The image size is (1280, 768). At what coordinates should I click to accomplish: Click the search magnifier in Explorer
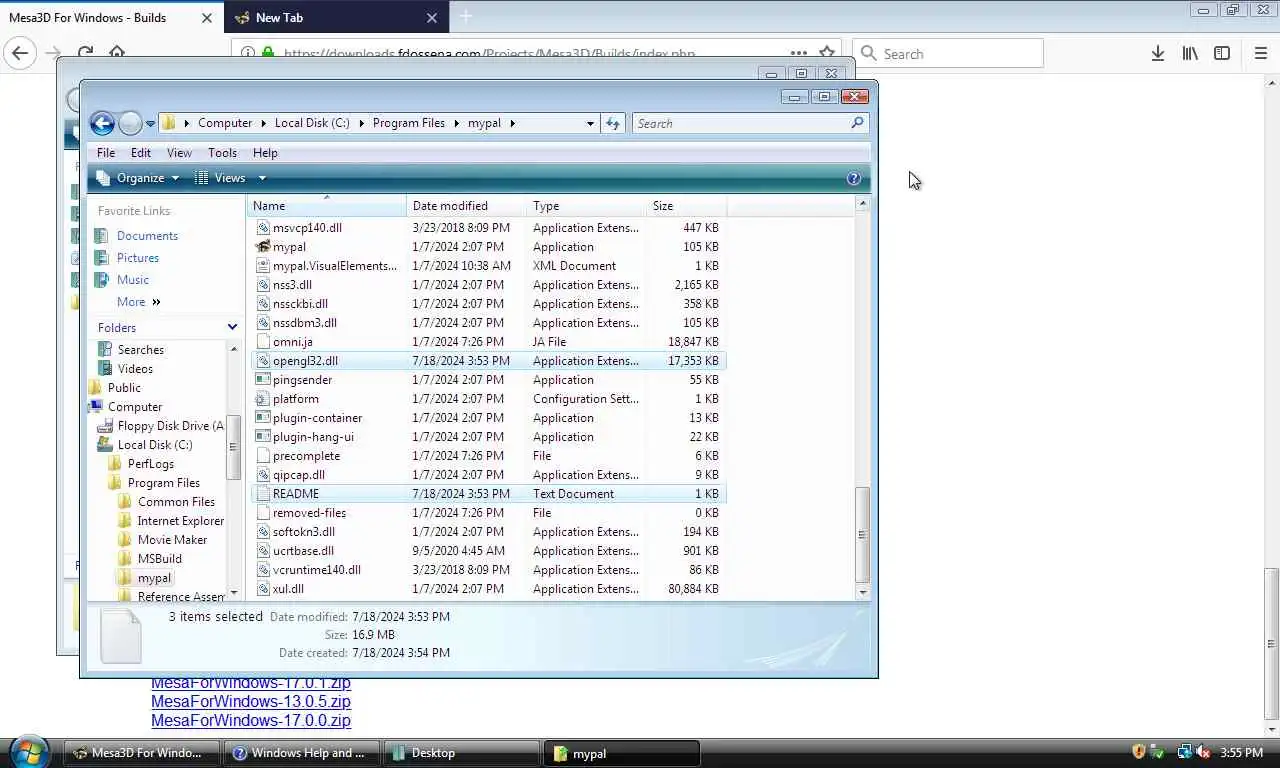(857, 123)
